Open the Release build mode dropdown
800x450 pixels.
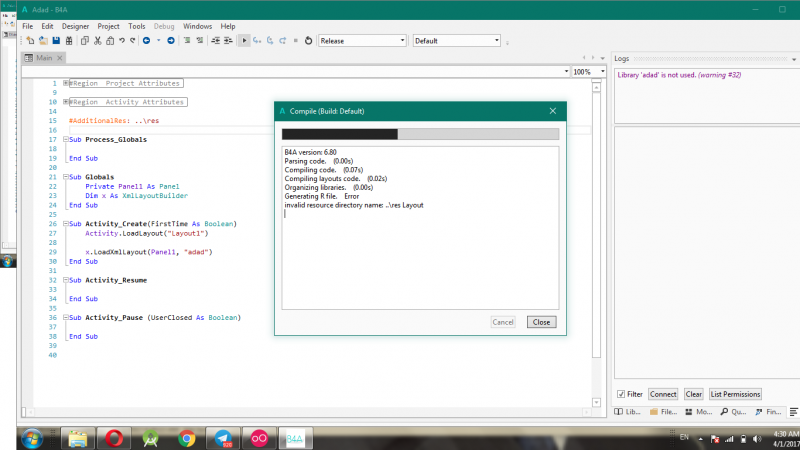362,41
